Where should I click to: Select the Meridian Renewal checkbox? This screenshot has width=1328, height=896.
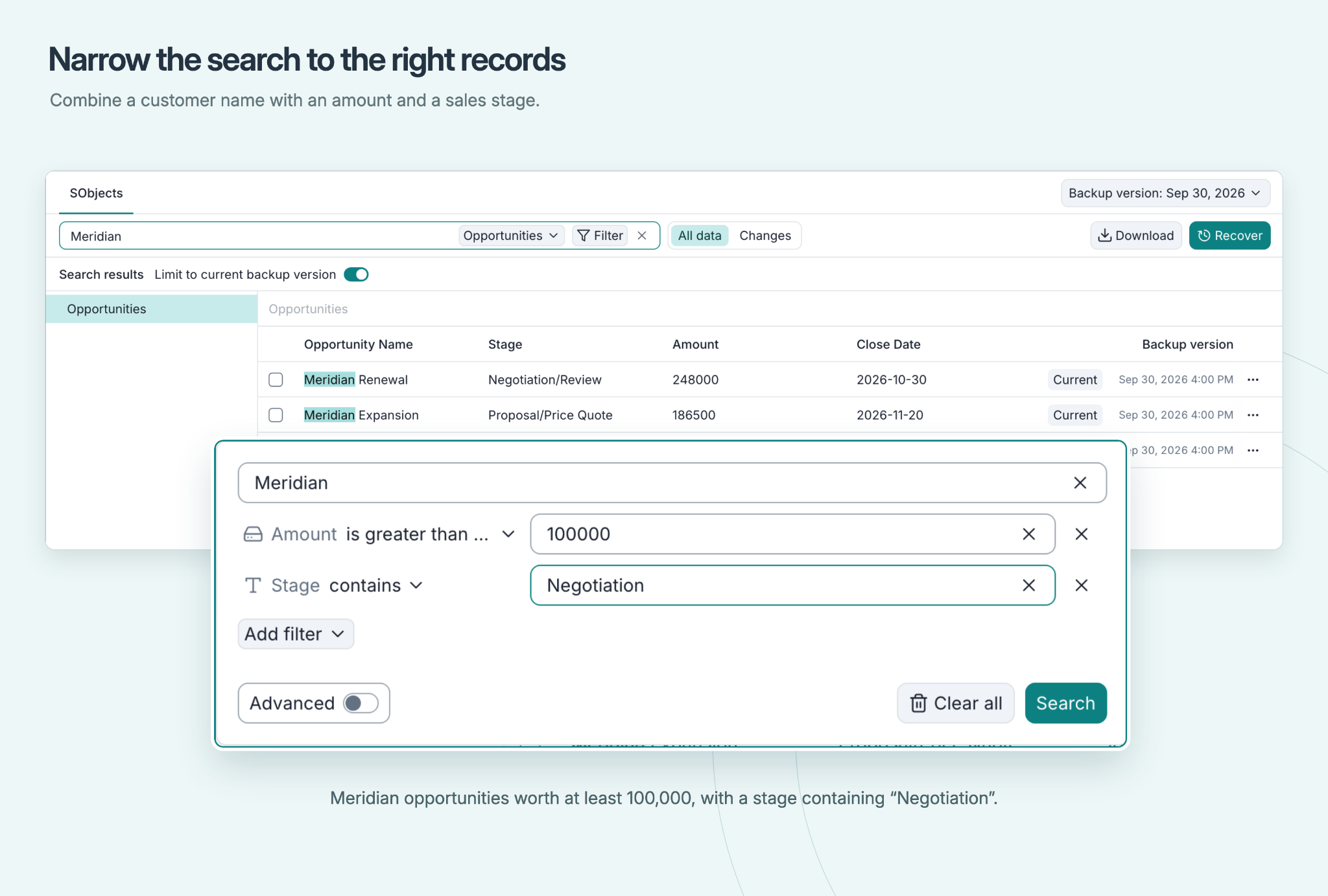tap(276, 380)
